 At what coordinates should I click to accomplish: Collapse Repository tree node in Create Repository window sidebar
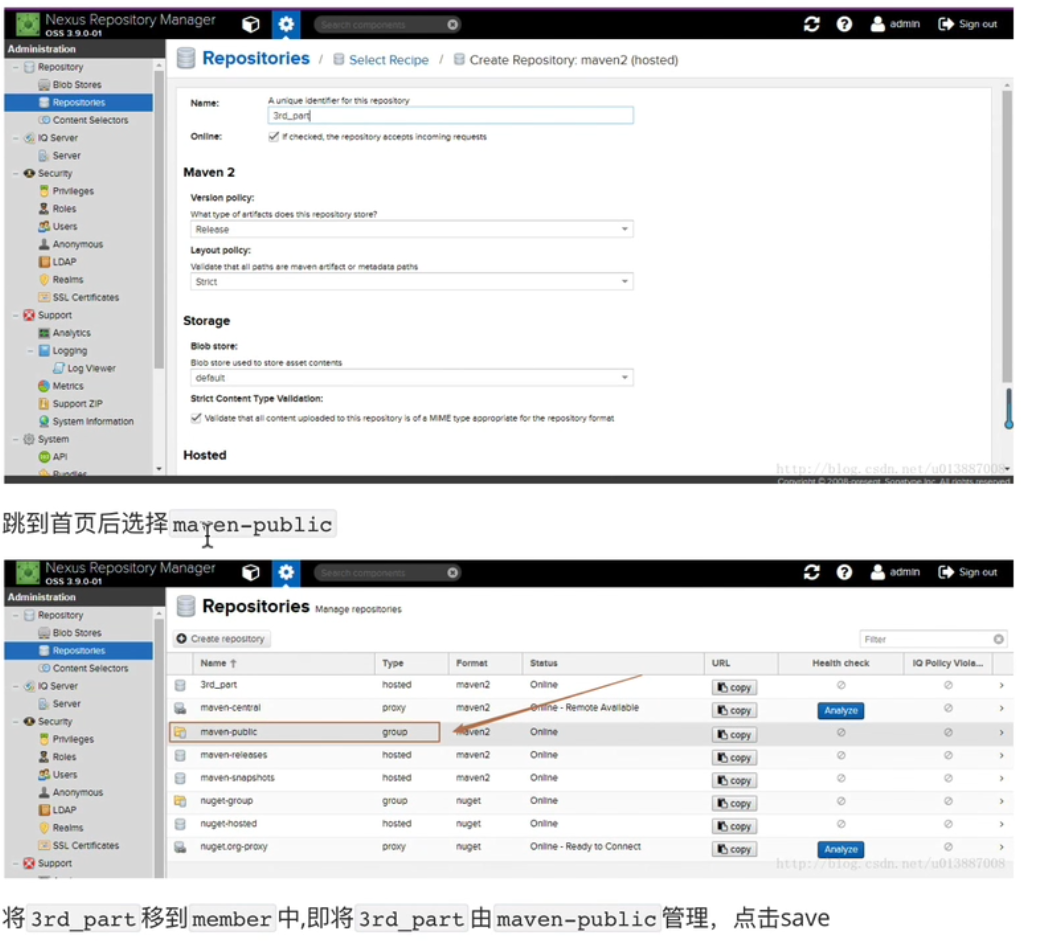pyautogui.click(x=16, y=67)
